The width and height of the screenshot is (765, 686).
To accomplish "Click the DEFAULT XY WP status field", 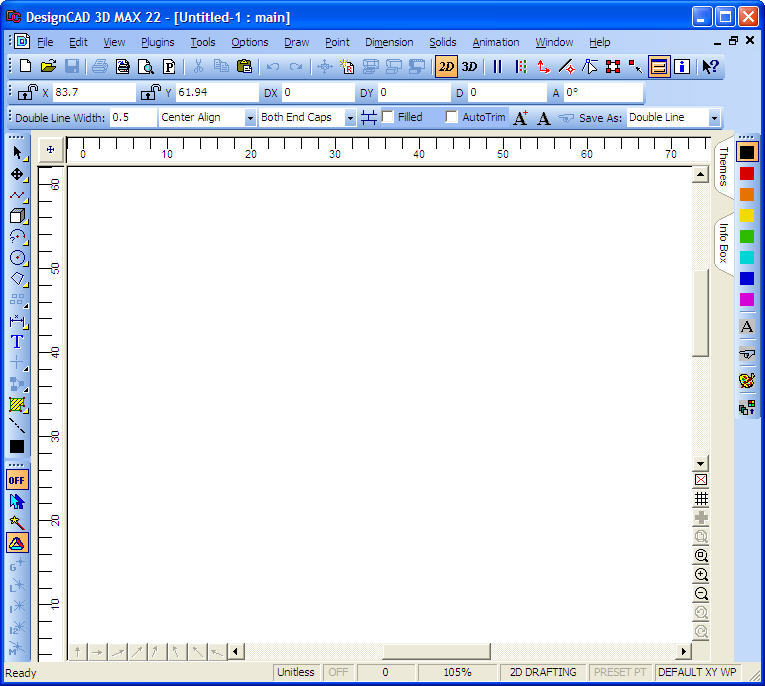I will pos(697,672).
